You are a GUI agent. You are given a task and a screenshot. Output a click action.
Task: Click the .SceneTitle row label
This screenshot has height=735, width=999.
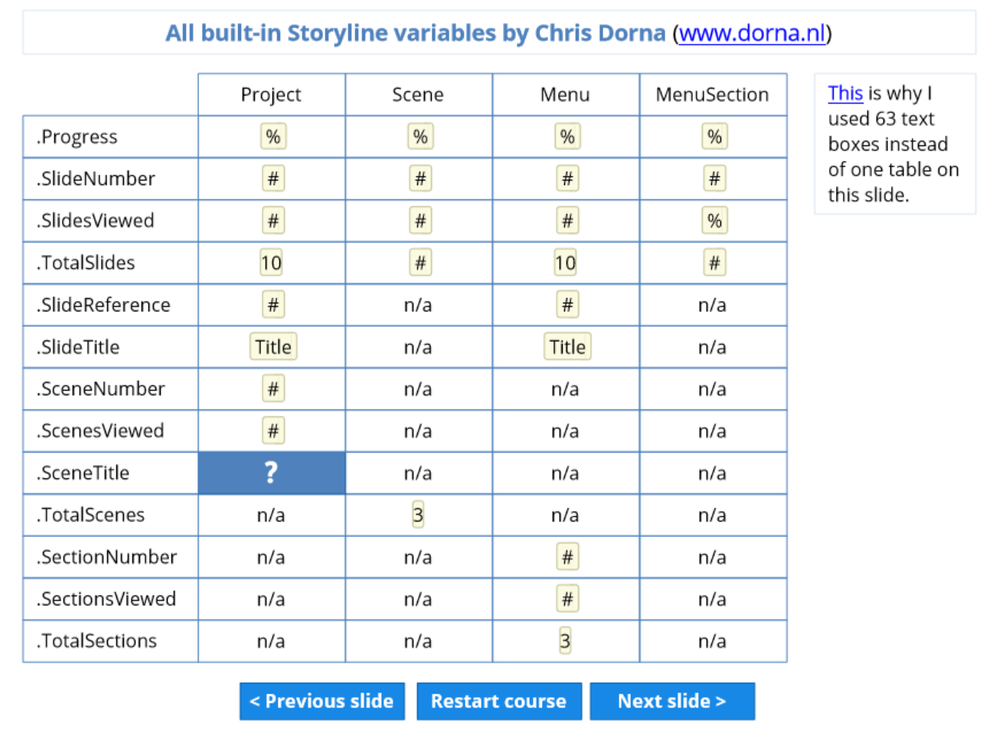84,473
